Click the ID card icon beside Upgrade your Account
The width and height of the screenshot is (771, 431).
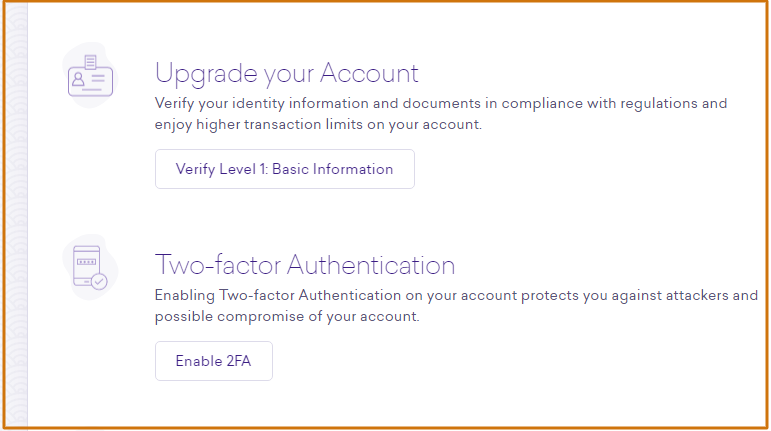point(90,76)
